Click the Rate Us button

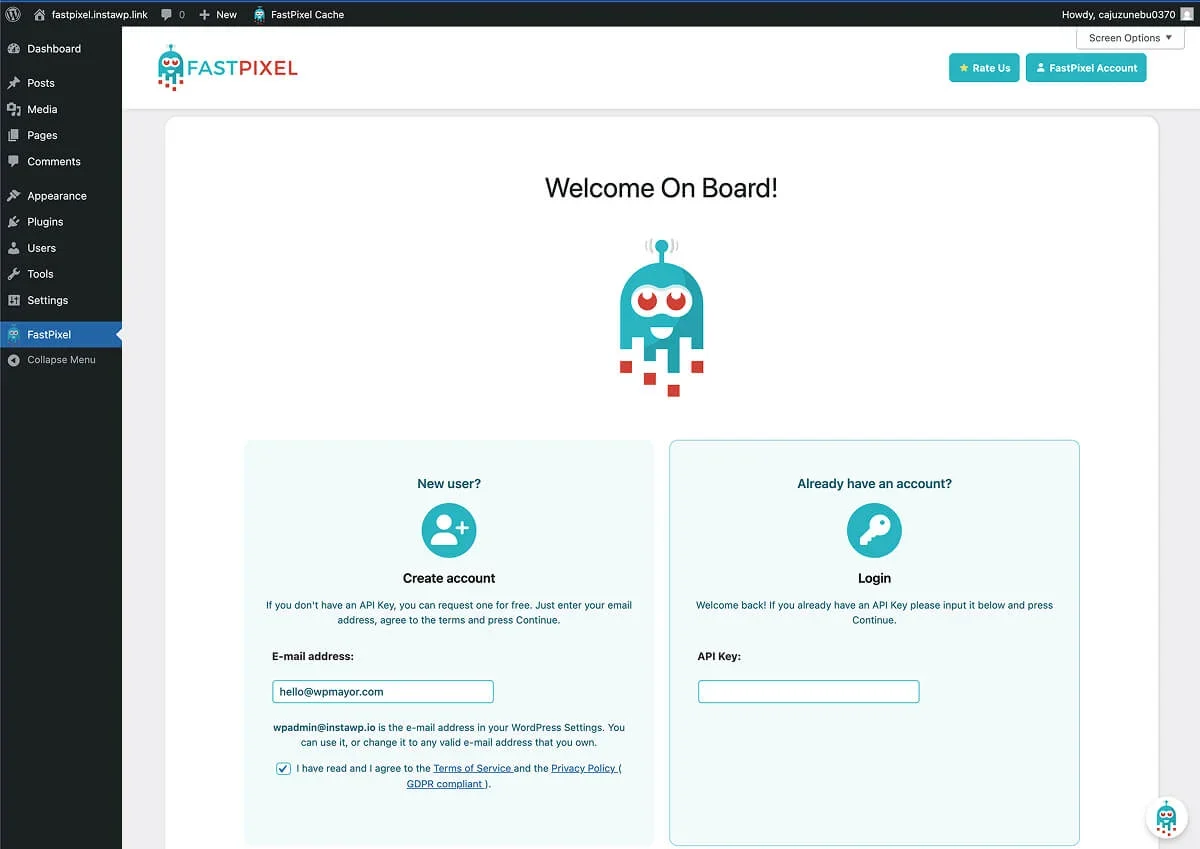pyautogui.click(x=984, y=68)
